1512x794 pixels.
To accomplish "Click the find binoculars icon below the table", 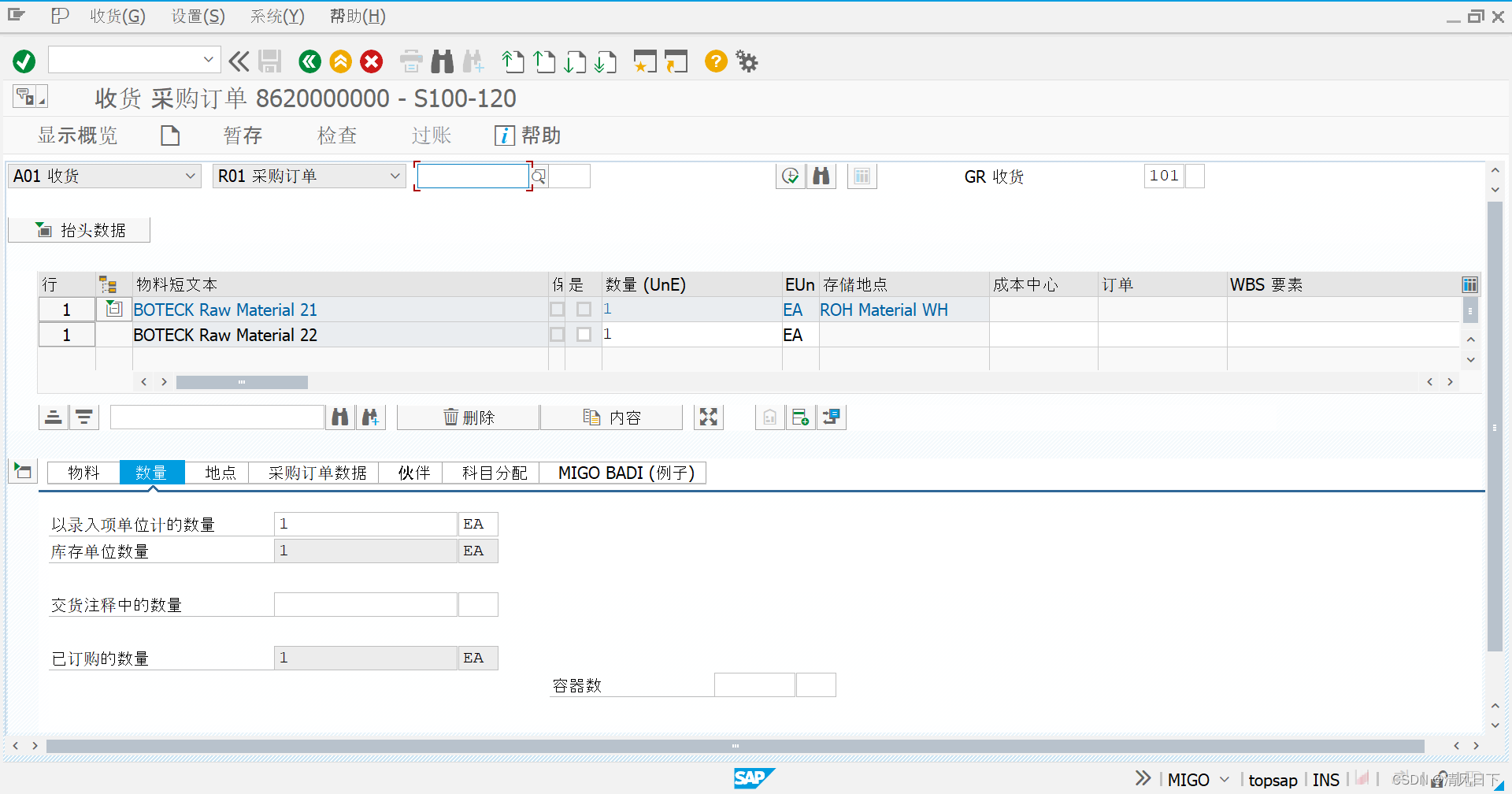I will (x=340, y=417).
